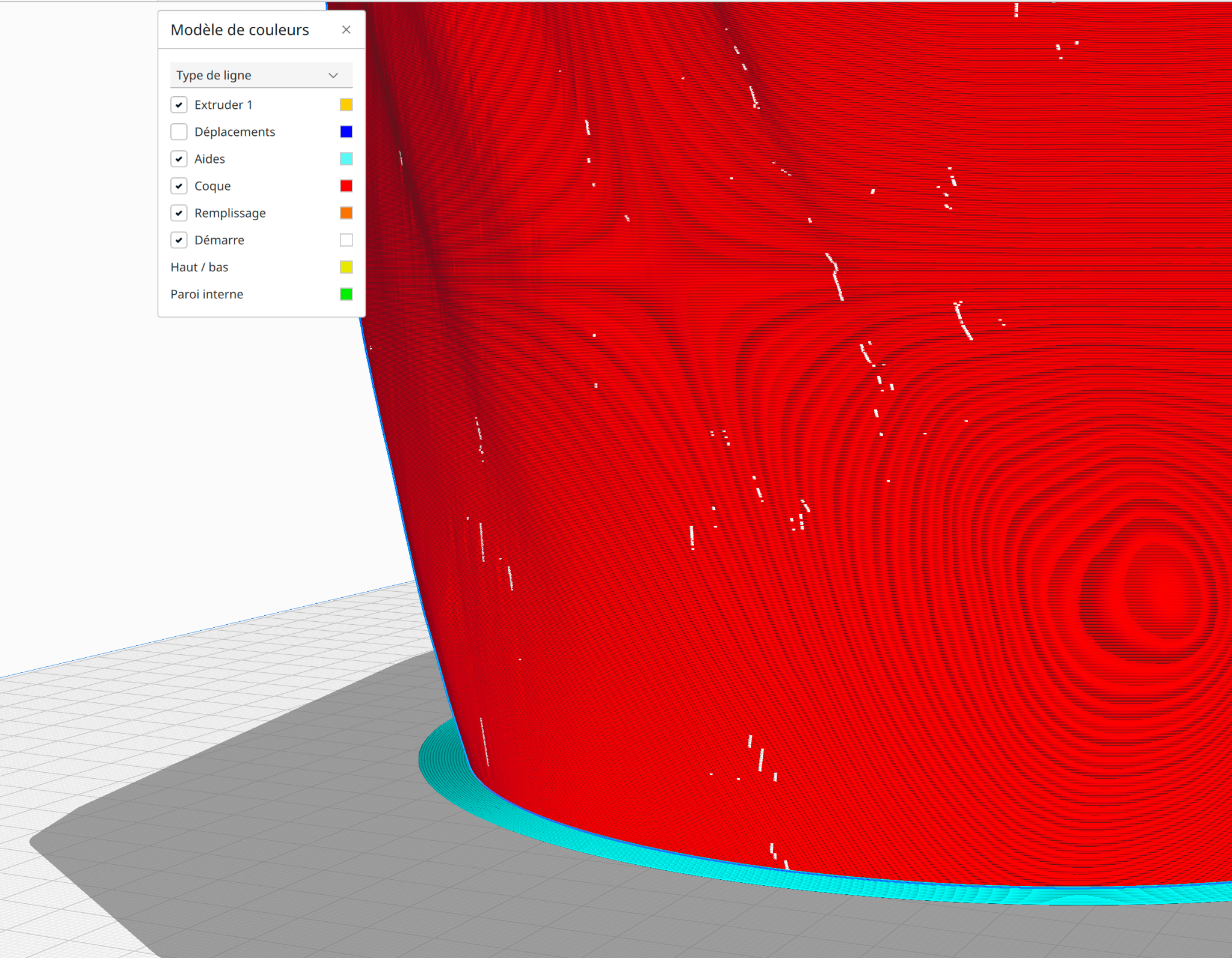1232x958 pixels.
Task: Click the blue Déplacements color swatch
Action: tap(346, 132)
